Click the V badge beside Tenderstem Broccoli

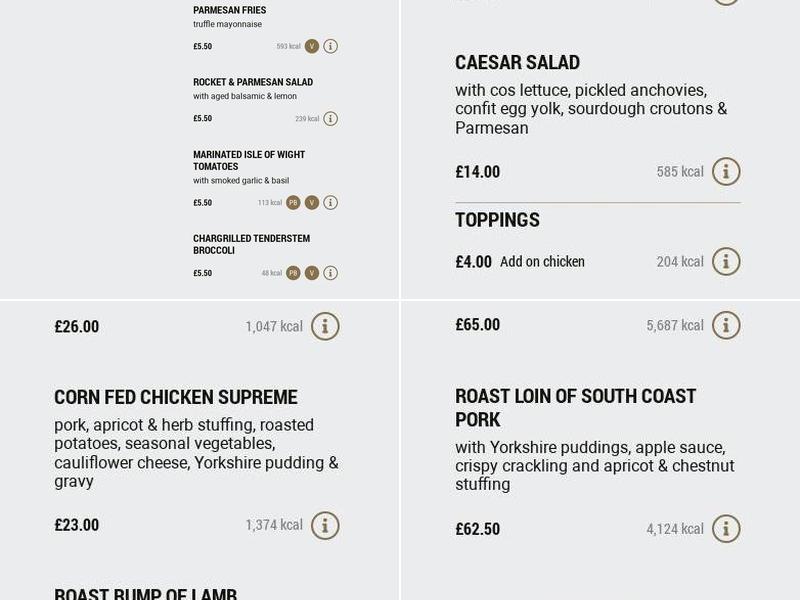313,271
